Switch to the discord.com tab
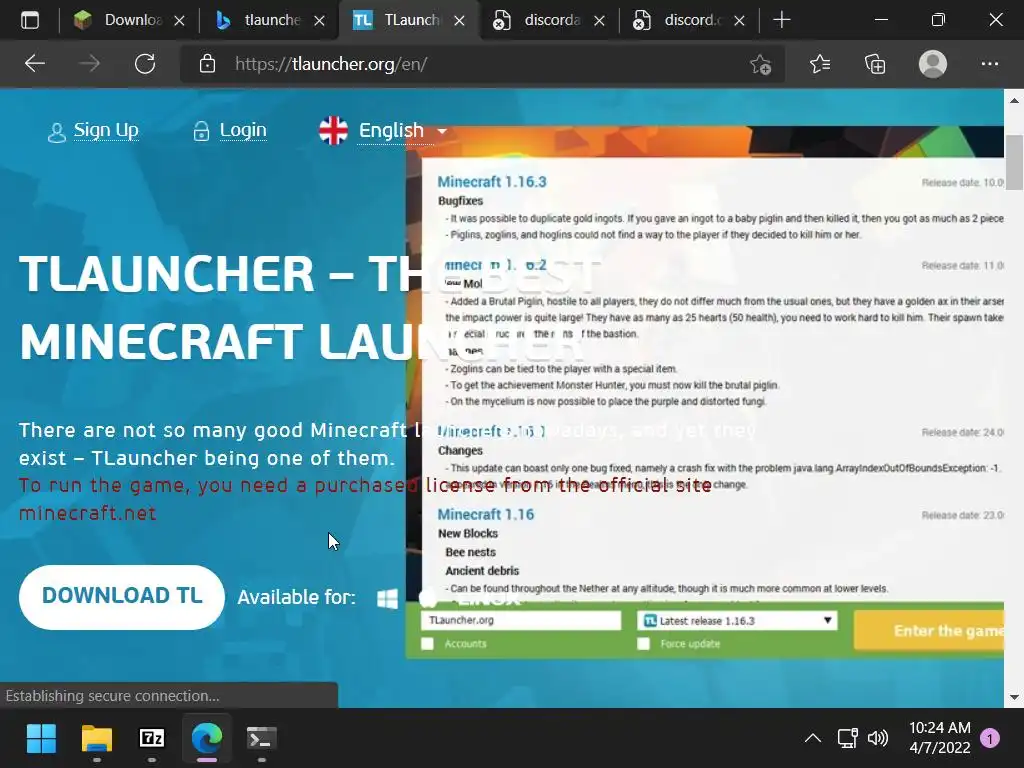The height and width of the screenshot is (768, 1024). coord(689,20)
